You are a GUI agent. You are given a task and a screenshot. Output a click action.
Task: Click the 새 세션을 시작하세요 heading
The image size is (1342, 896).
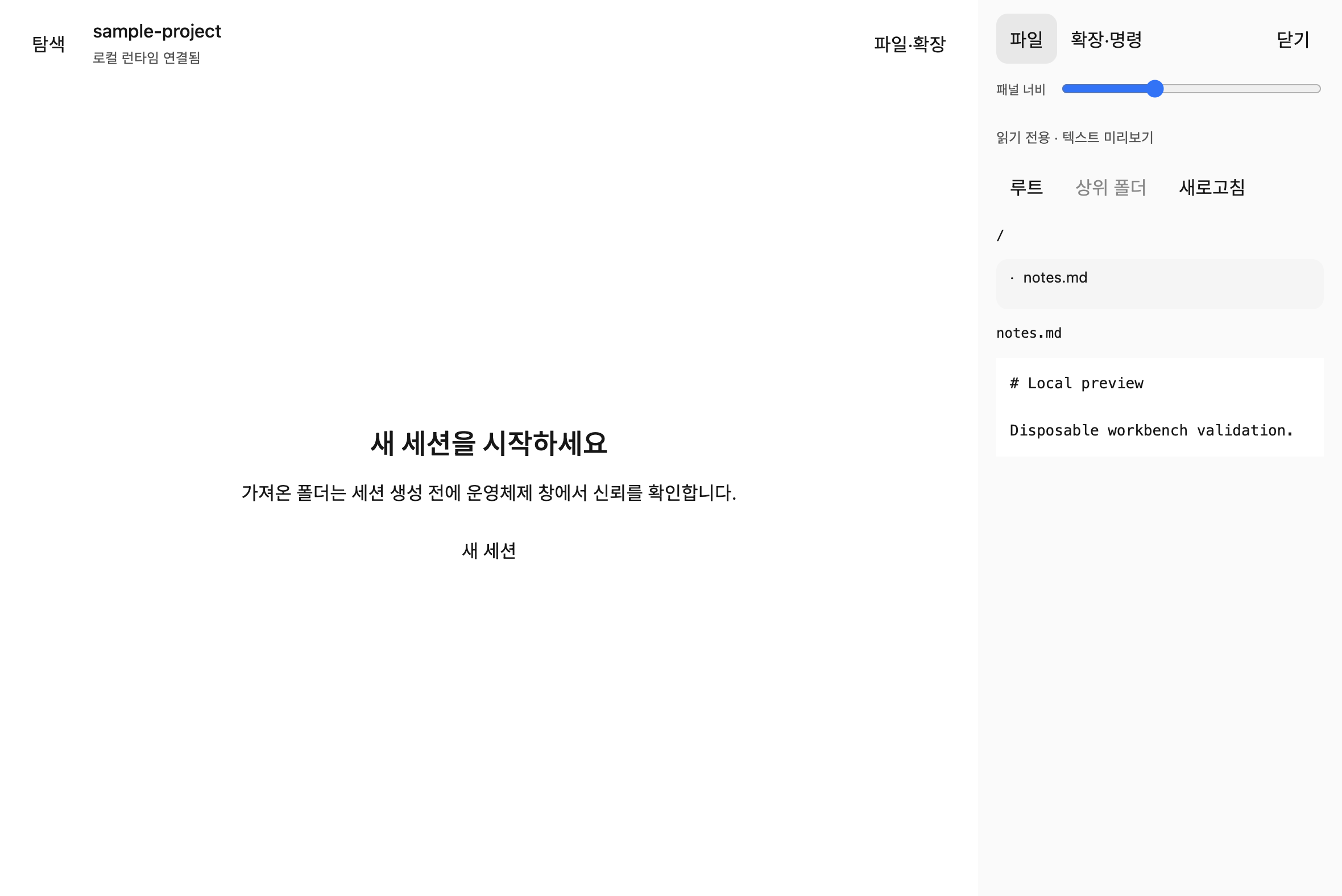[488, 443]
